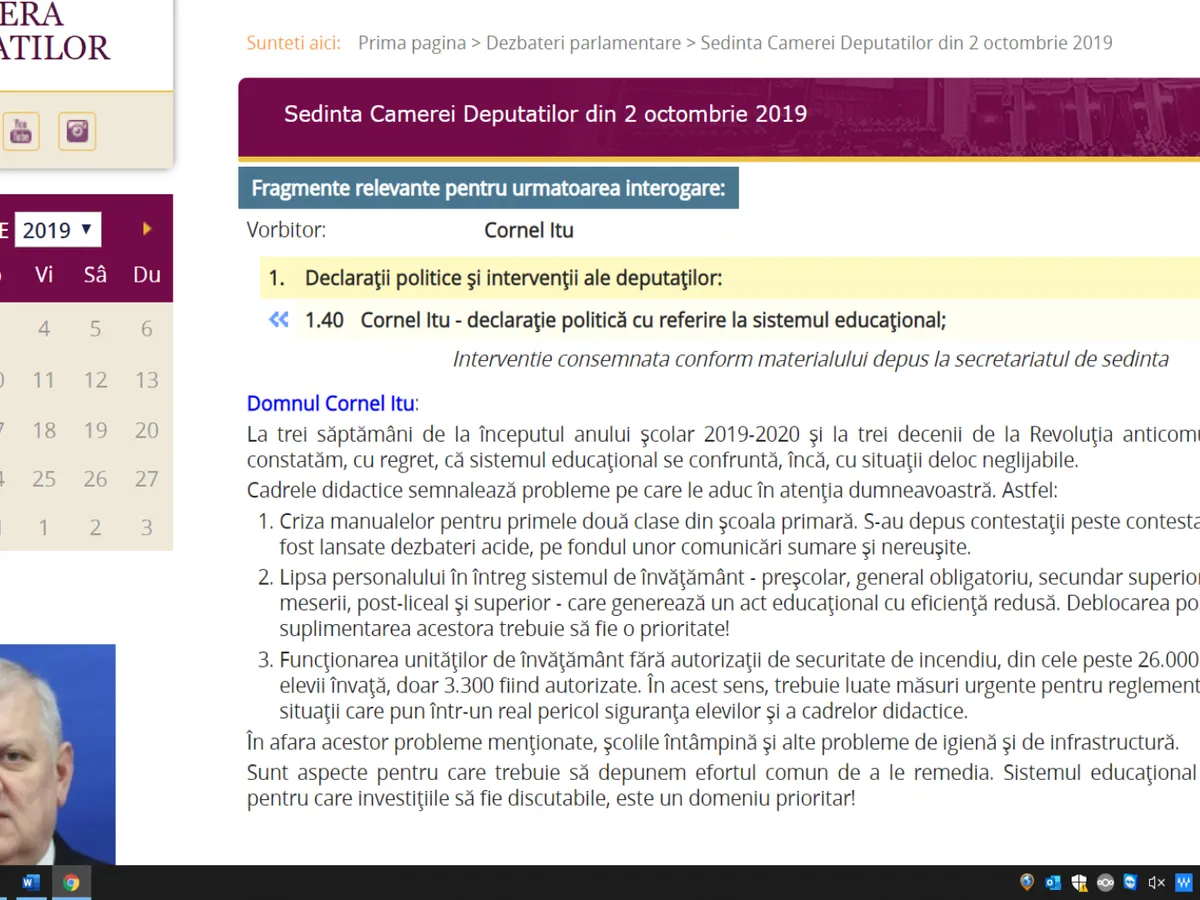1200x900 pixels.
Task: Open the Instagram social media icon
Action: point(77,131)
